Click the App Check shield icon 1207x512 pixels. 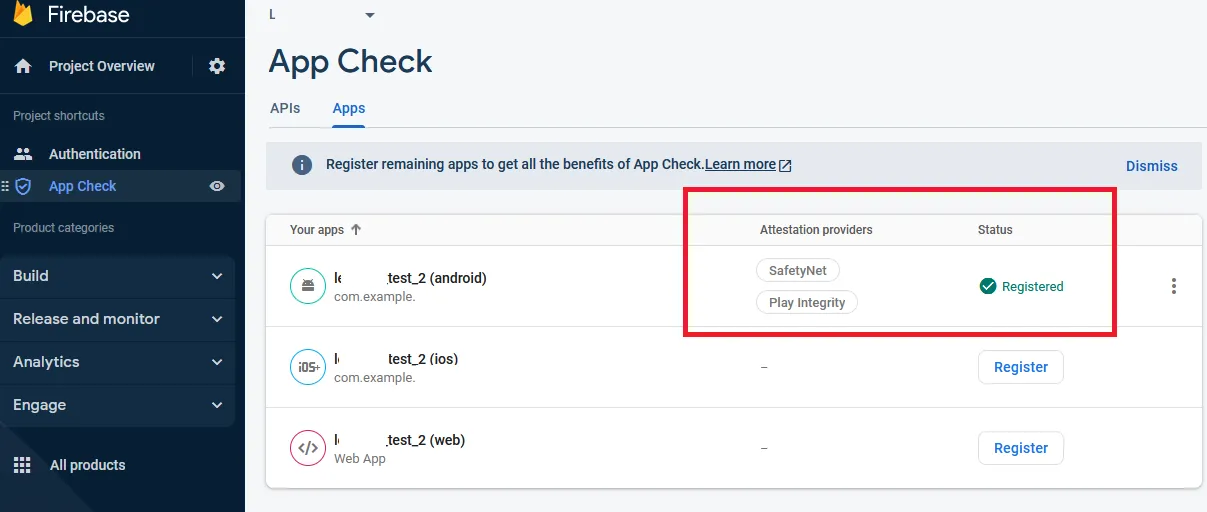23,186
